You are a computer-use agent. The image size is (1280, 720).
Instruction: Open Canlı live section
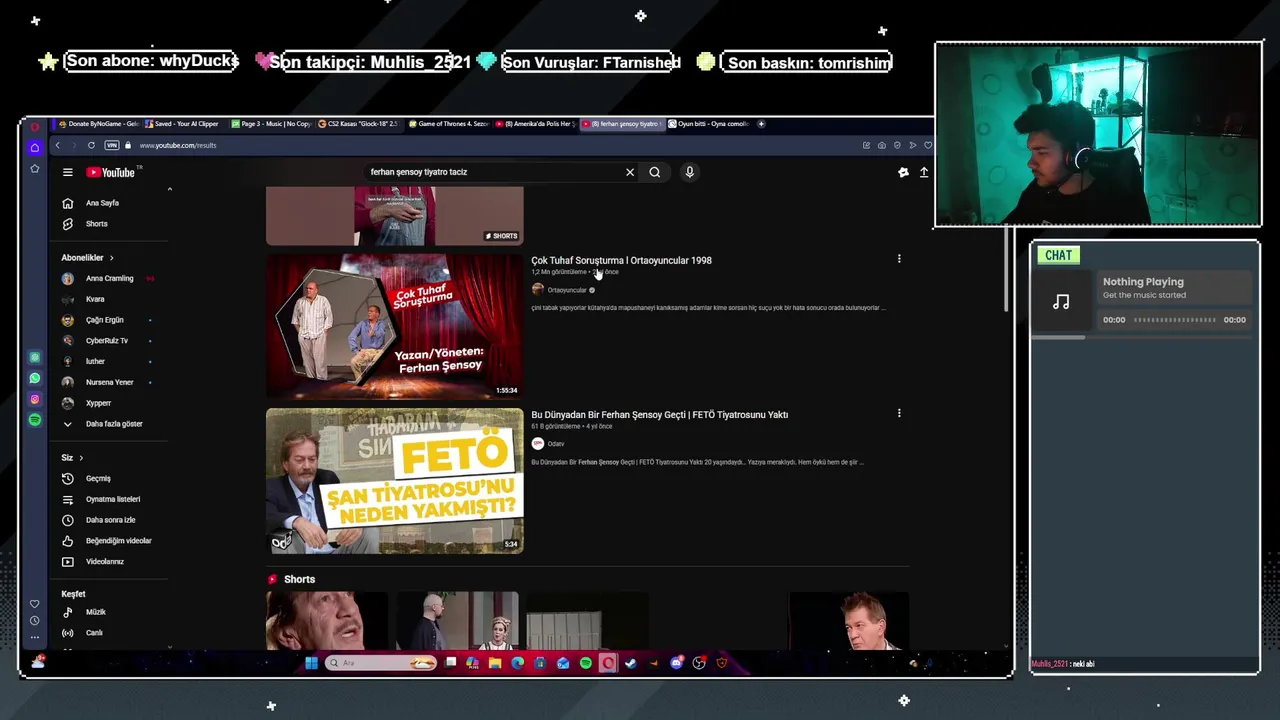click(94, 633)
